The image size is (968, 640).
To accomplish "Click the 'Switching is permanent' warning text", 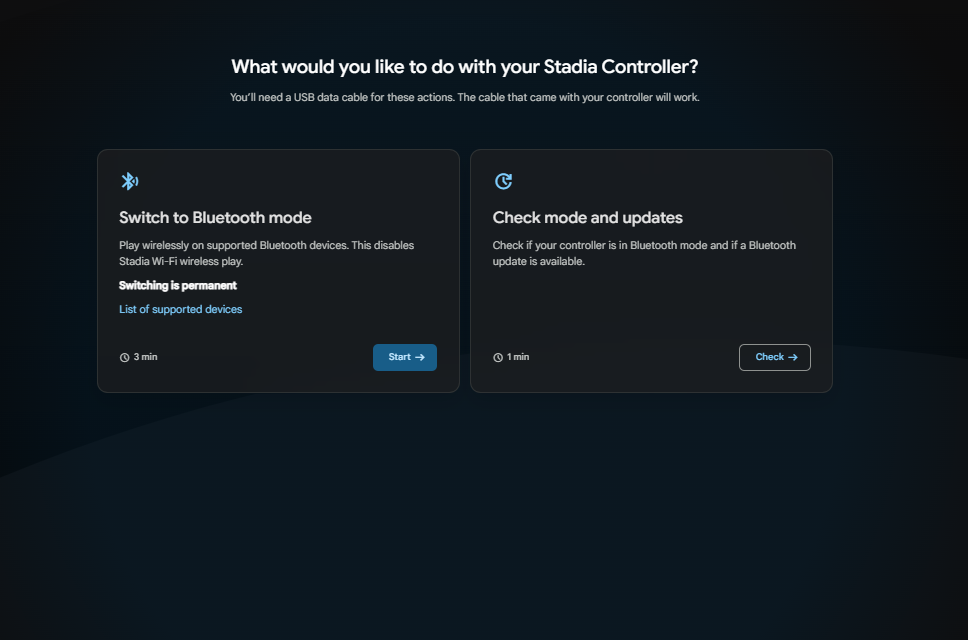I will (178, 285).
